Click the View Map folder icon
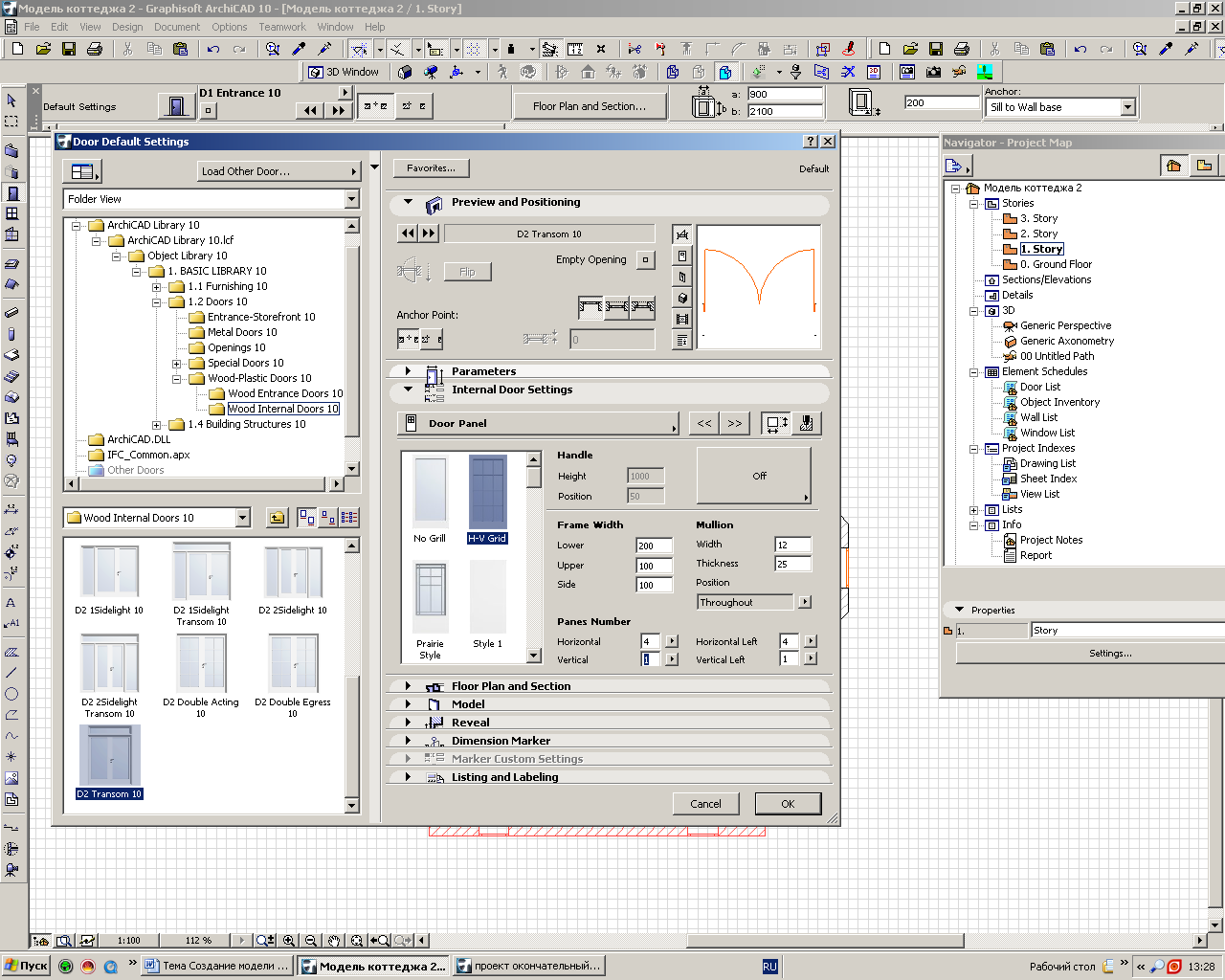Screen dimensions: 1225x980 [1204, 166]
